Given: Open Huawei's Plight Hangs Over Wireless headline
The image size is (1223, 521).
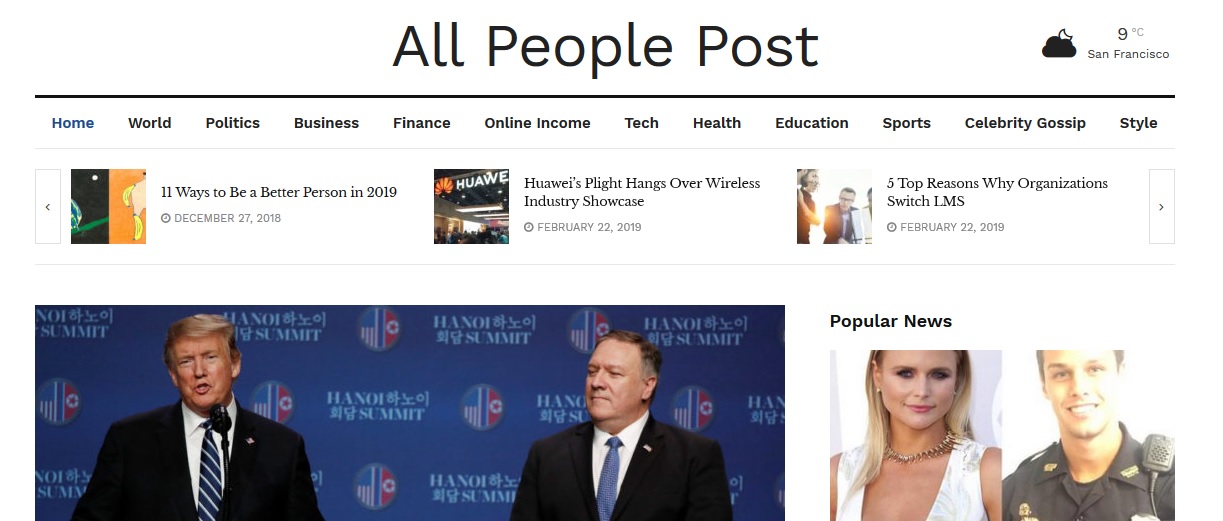Looking at the screenshot, I should (642, 192).
